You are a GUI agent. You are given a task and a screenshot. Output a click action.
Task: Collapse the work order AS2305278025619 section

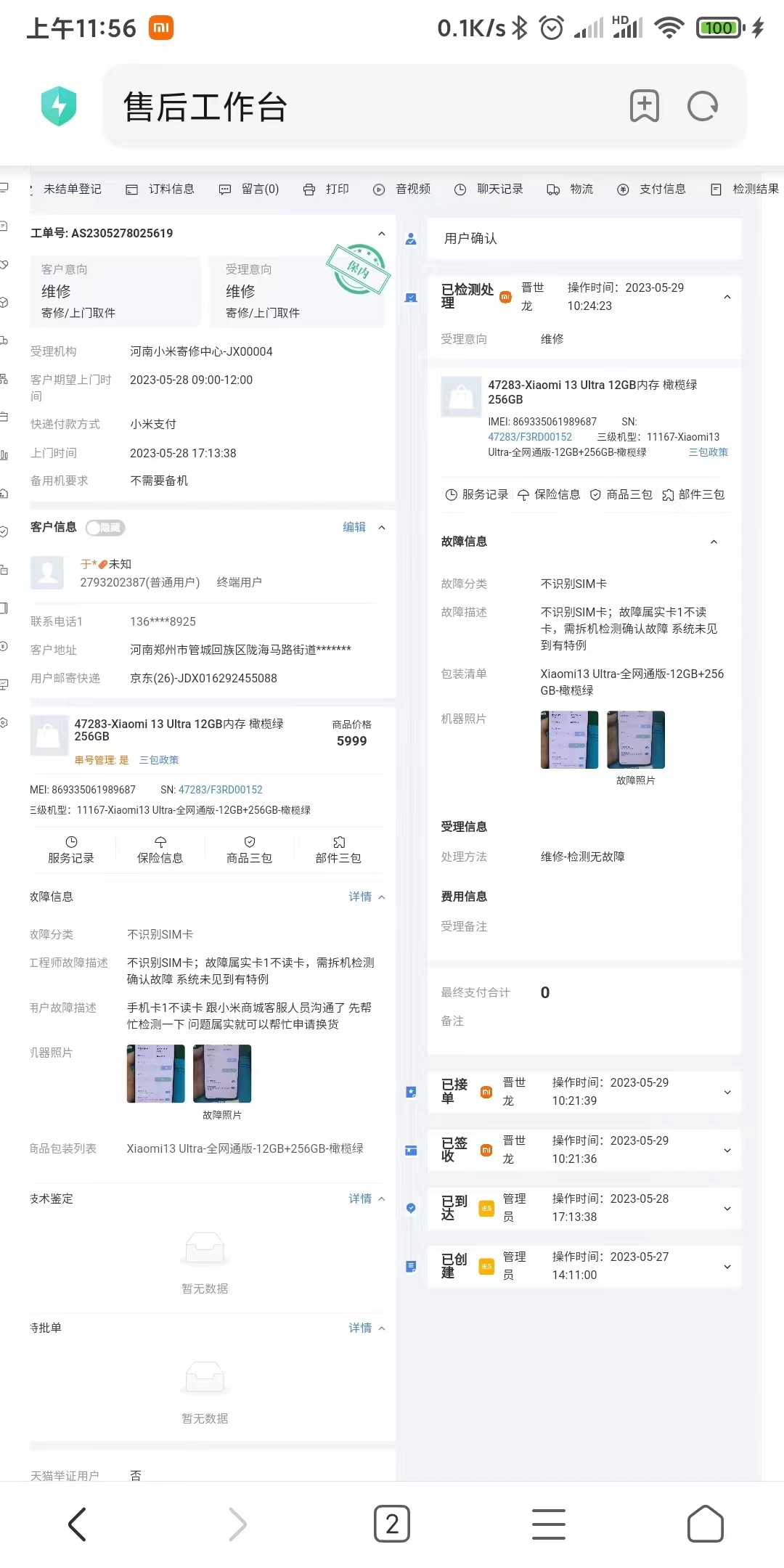382,233
